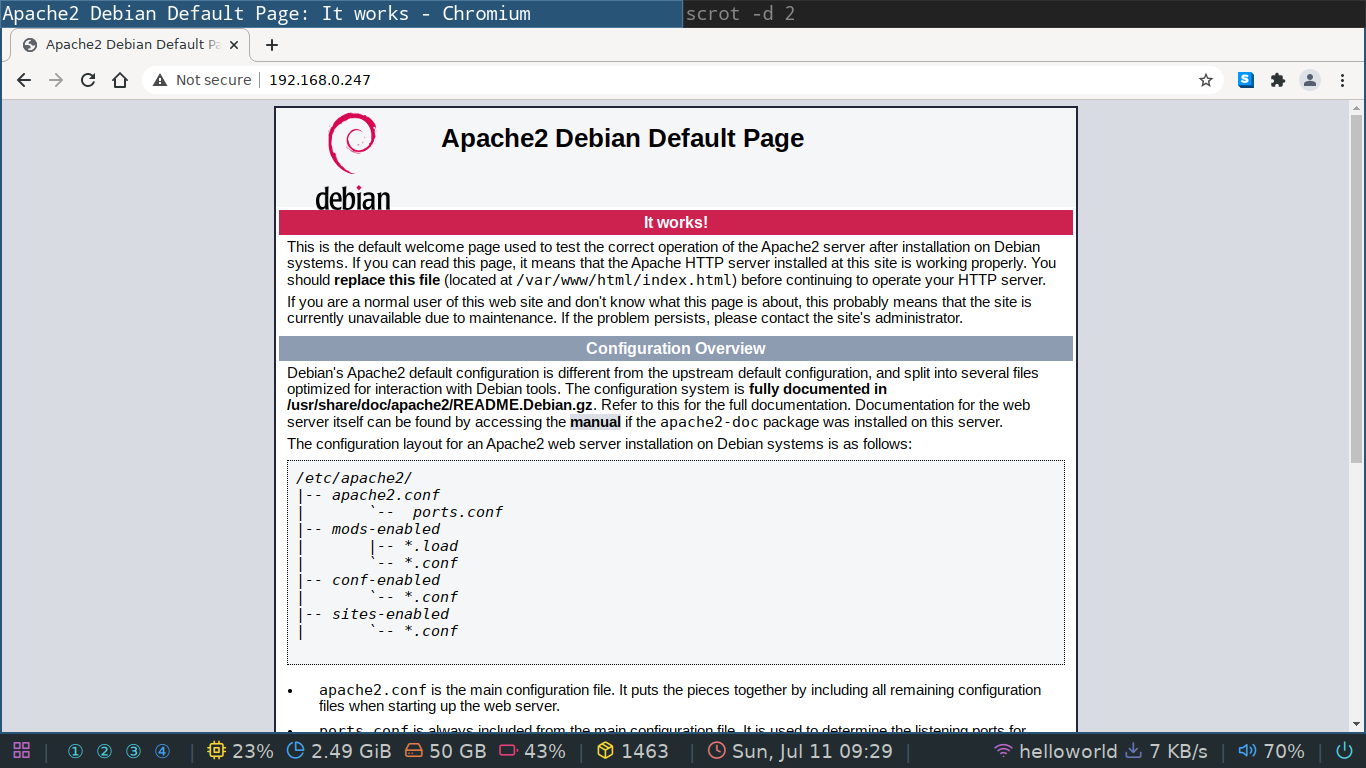Image resolution: width=1366 pixels, height=768 pixels.
Task: Click the /etc/apache2/ line in the tree
Action: [354, 478]
